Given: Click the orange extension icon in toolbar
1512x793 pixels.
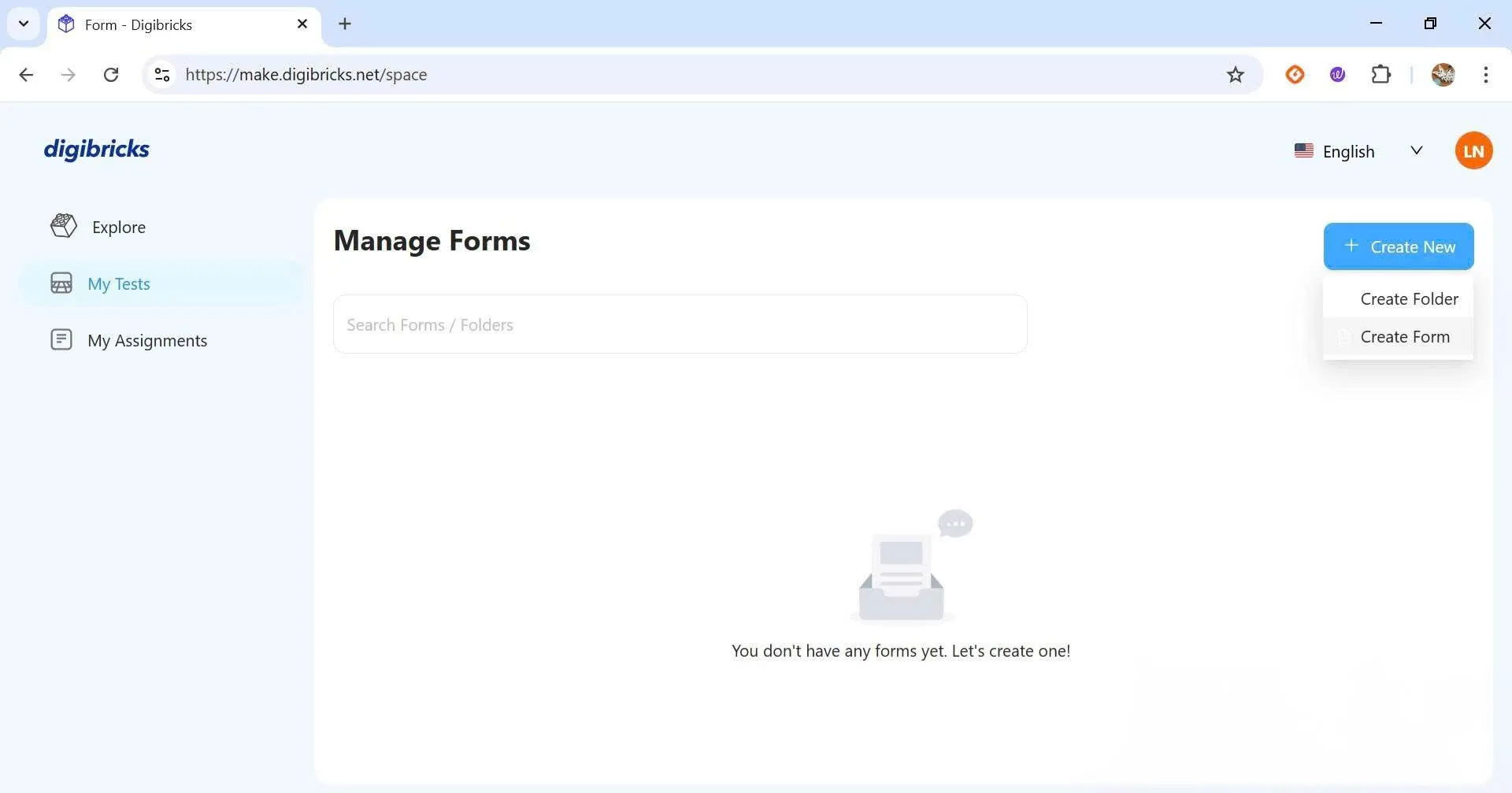Looking at the screenshot, I should [1295, 75].
